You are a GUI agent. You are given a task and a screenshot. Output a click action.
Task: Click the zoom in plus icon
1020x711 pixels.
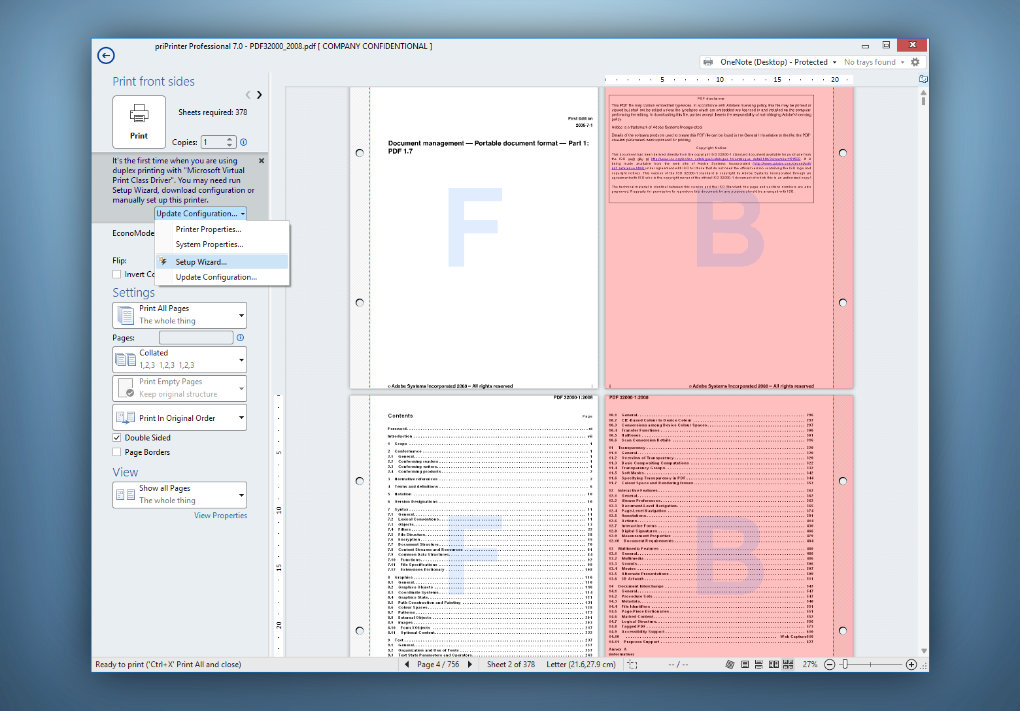(x=911, y=664)
